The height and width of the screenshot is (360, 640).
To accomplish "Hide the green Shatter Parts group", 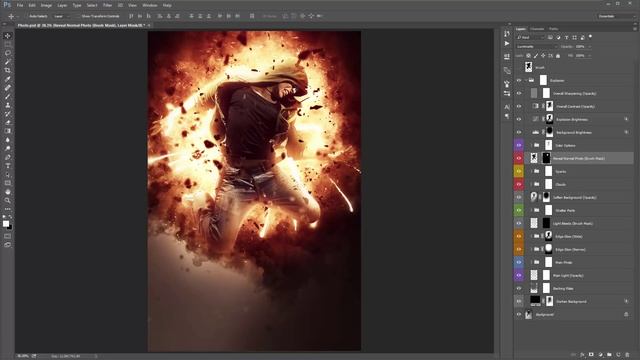I will coord(519,210).
